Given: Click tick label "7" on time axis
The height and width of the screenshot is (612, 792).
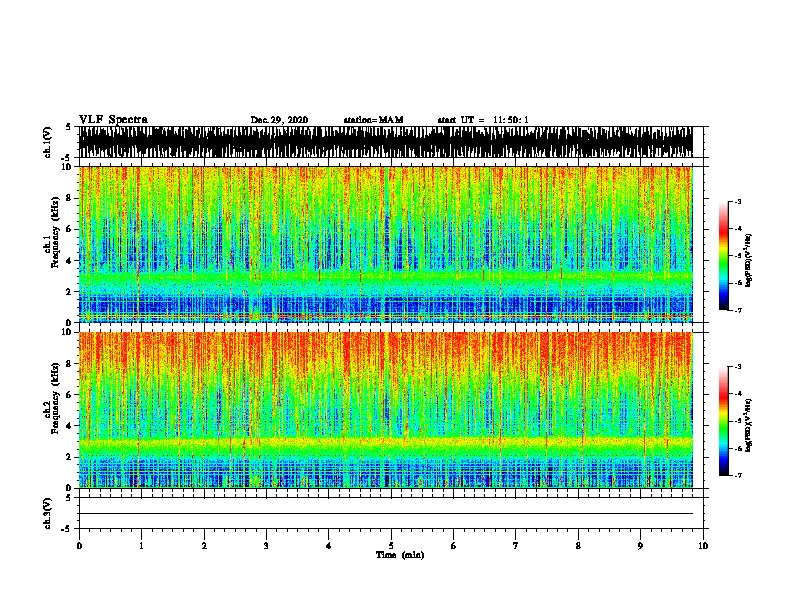Looking at the screenshot, I should point(516,546).
